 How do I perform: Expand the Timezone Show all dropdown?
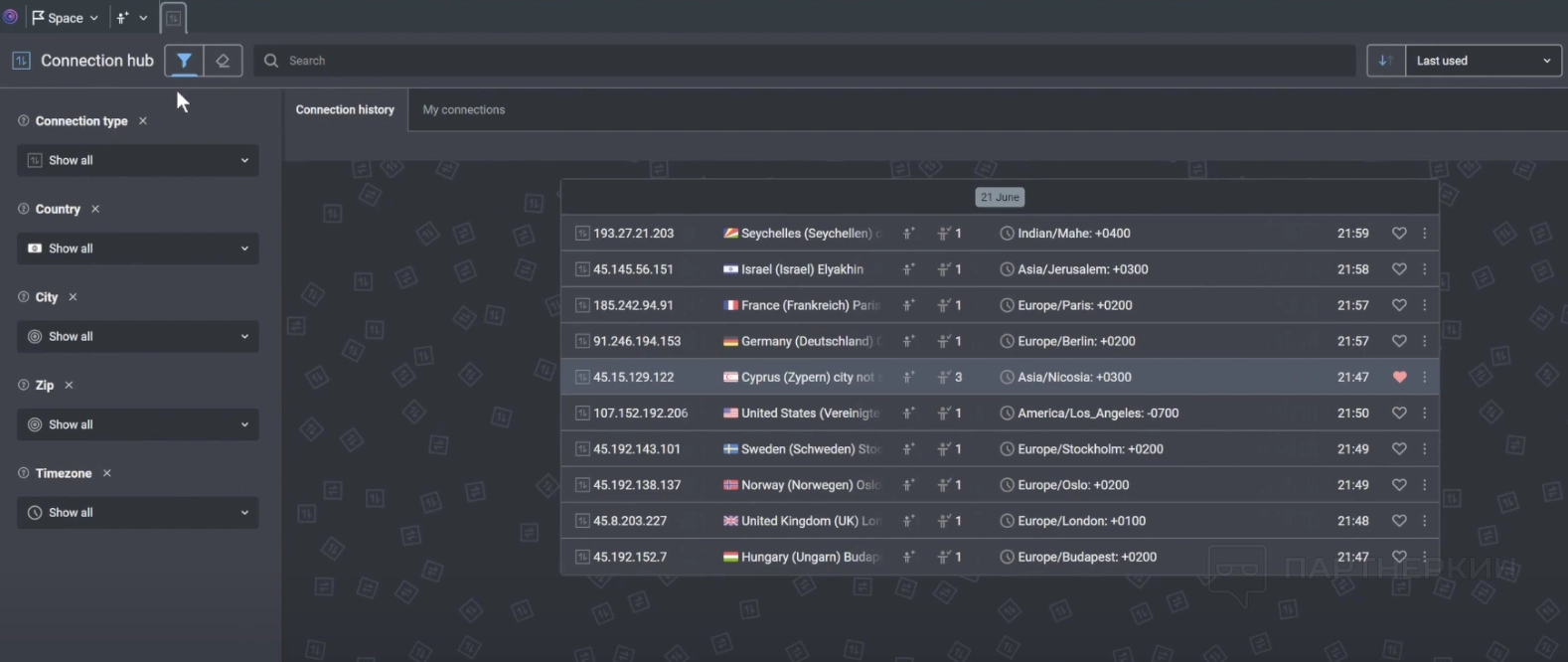click(138, 513)
